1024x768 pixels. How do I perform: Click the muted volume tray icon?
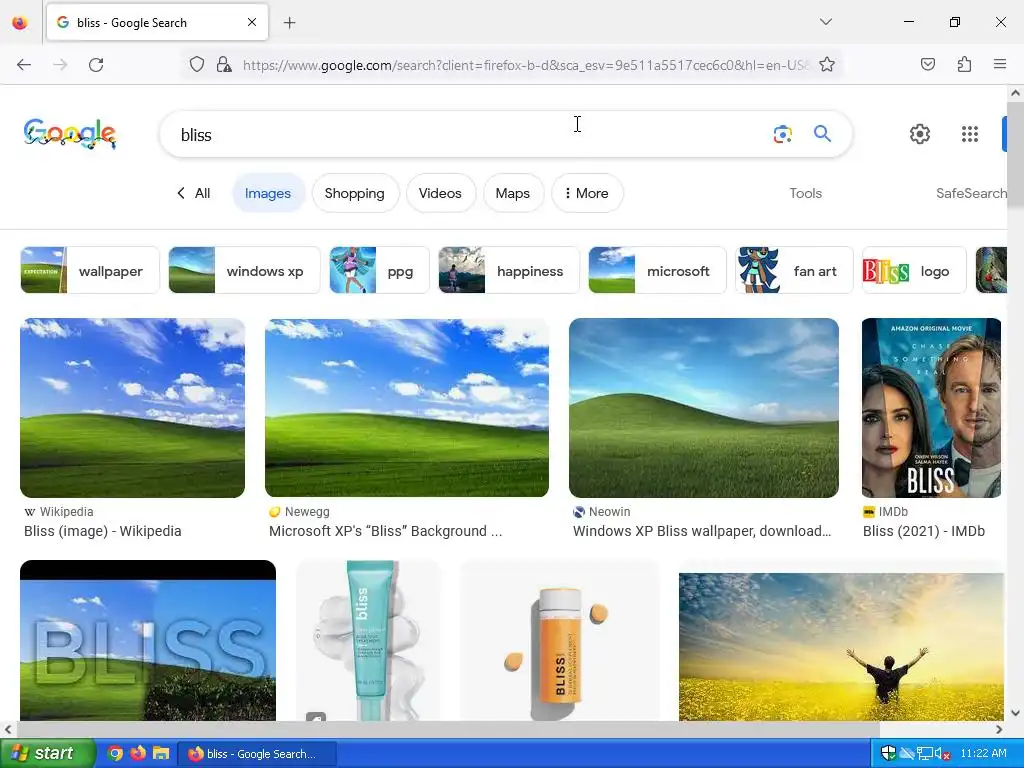[x=942, y=753]
